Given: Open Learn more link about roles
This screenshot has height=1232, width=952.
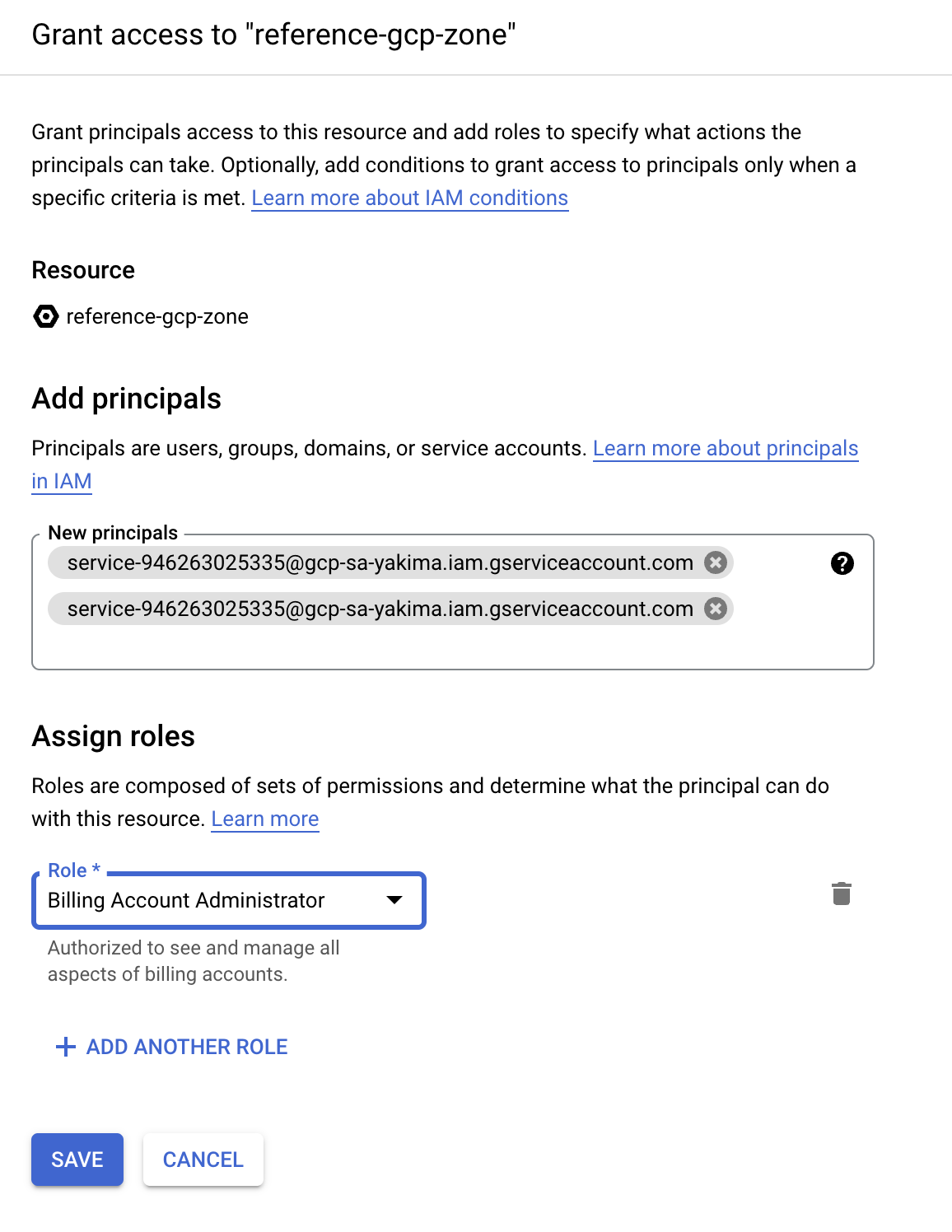Looking at the screenshot, I should (264, 819).
